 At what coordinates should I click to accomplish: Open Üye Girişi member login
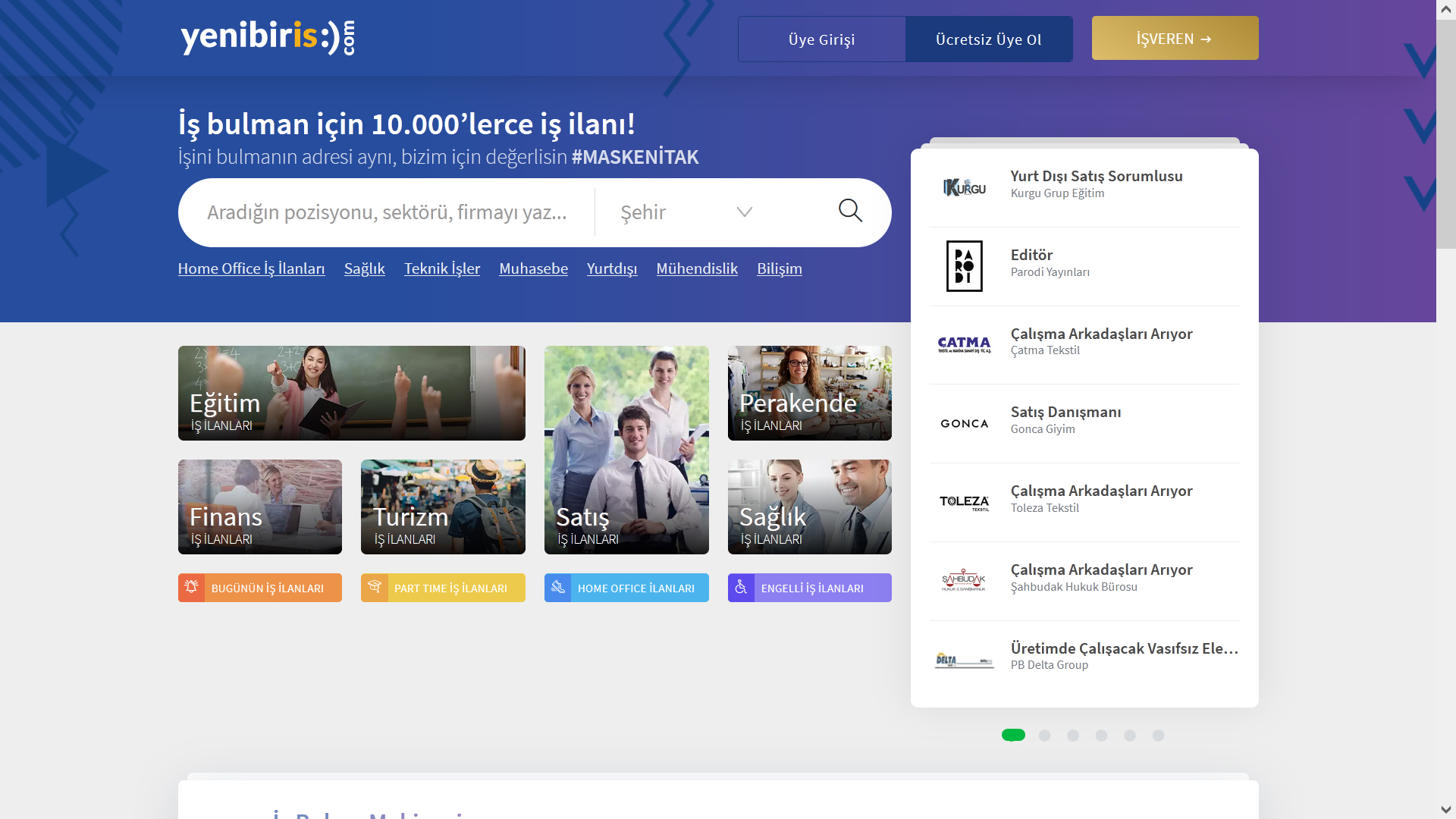[821, 39]
